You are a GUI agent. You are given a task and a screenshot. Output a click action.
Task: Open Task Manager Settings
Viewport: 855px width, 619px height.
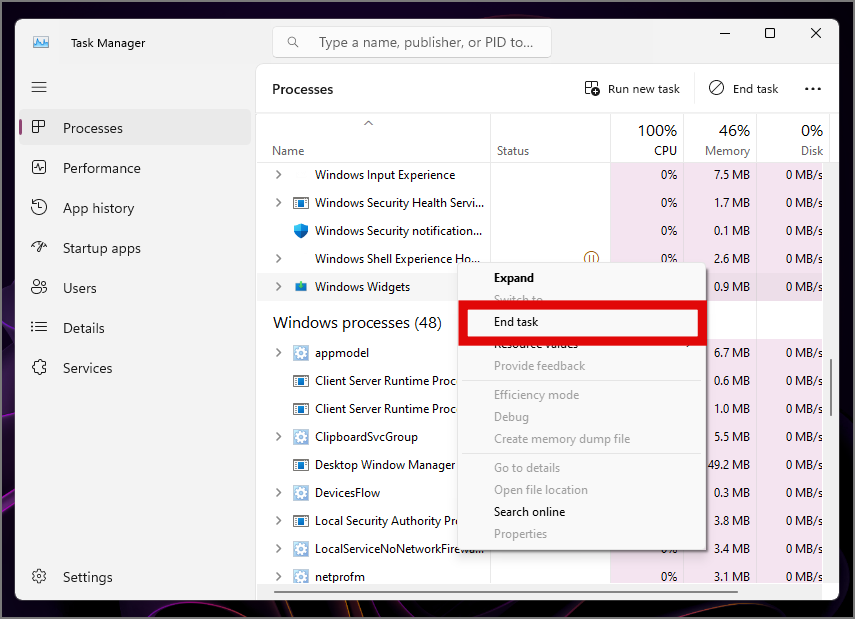click(x=135, y=576)
